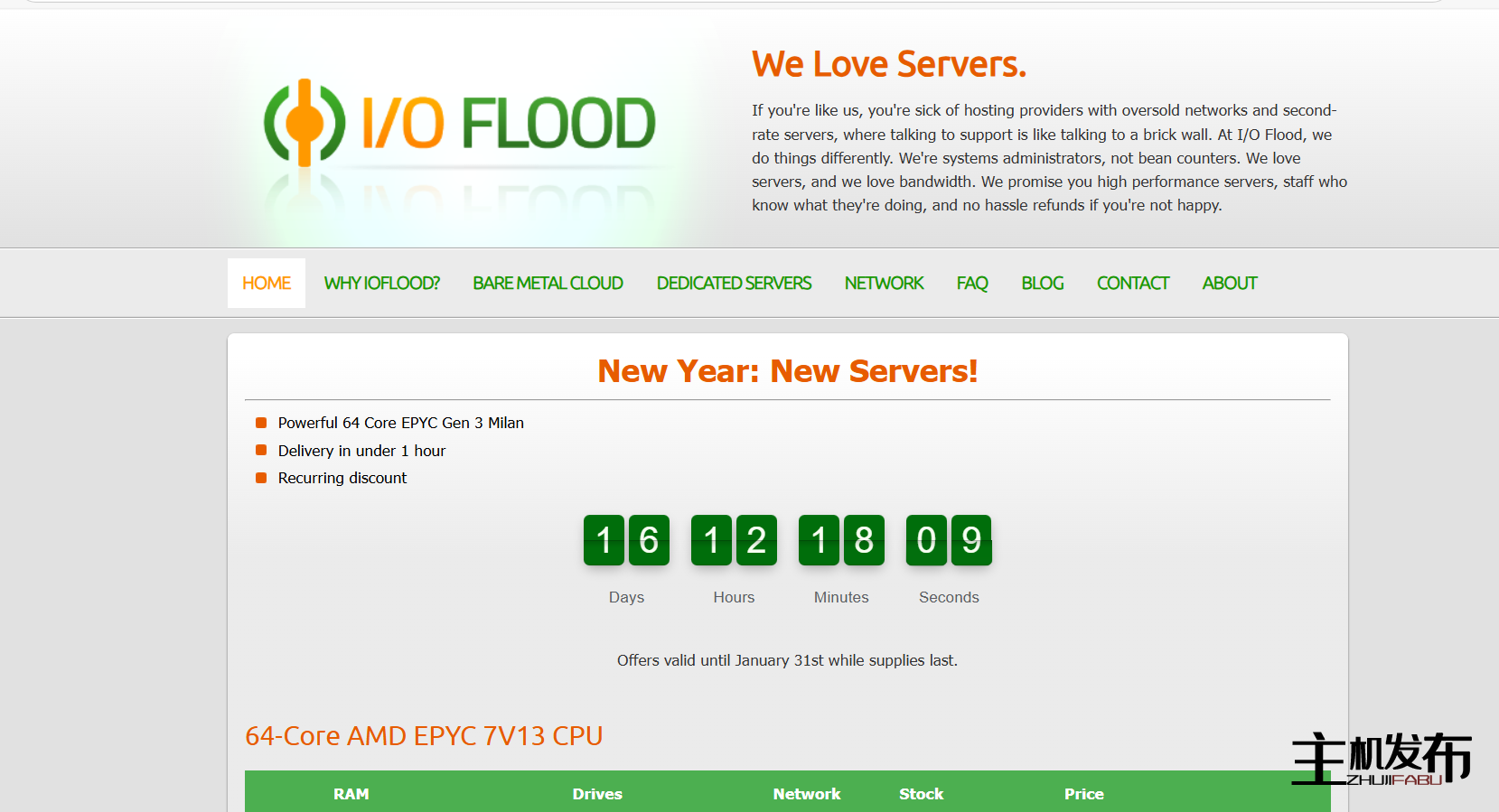Click the Seconds countdown digits
The width and height of the screenshot is (1499, 812).
949,540
